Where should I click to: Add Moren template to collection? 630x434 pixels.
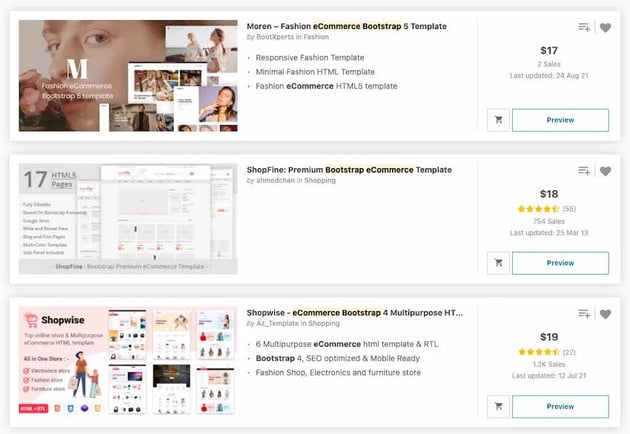click(x=584, y=27)
